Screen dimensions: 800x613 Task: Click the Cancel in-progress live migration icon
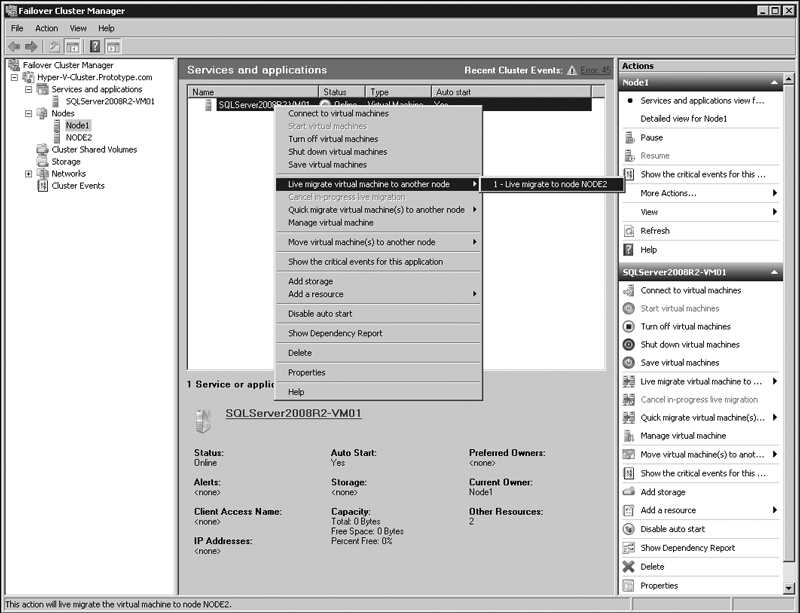click(x=629, y=400)
